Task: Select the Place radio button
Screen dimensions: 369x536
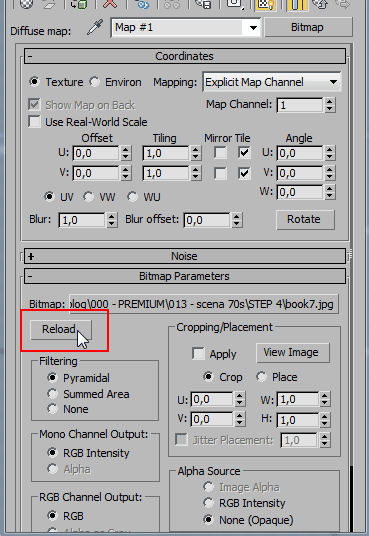Action: click(261, 377)
